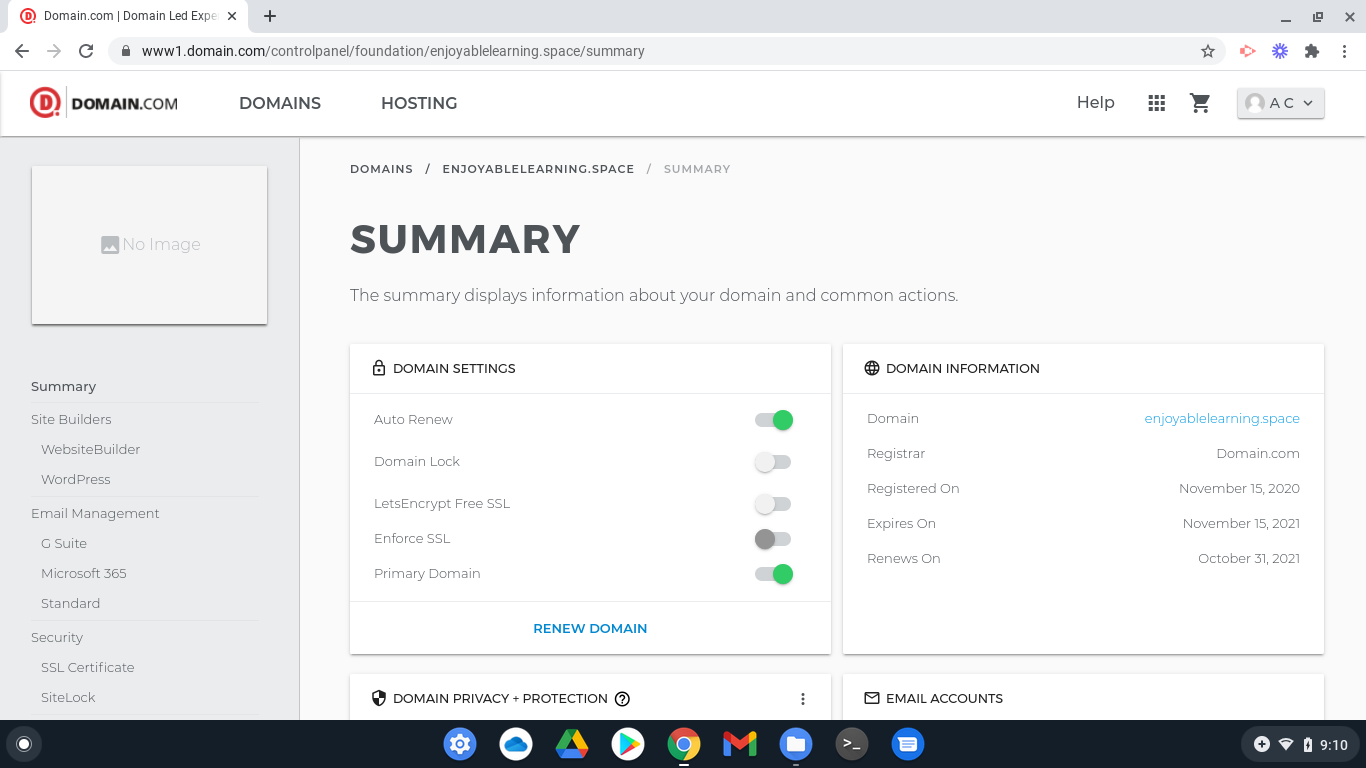Click RENEW DOMAIN button
This screenshot has height=768, width=1366.
pos(590,628)
